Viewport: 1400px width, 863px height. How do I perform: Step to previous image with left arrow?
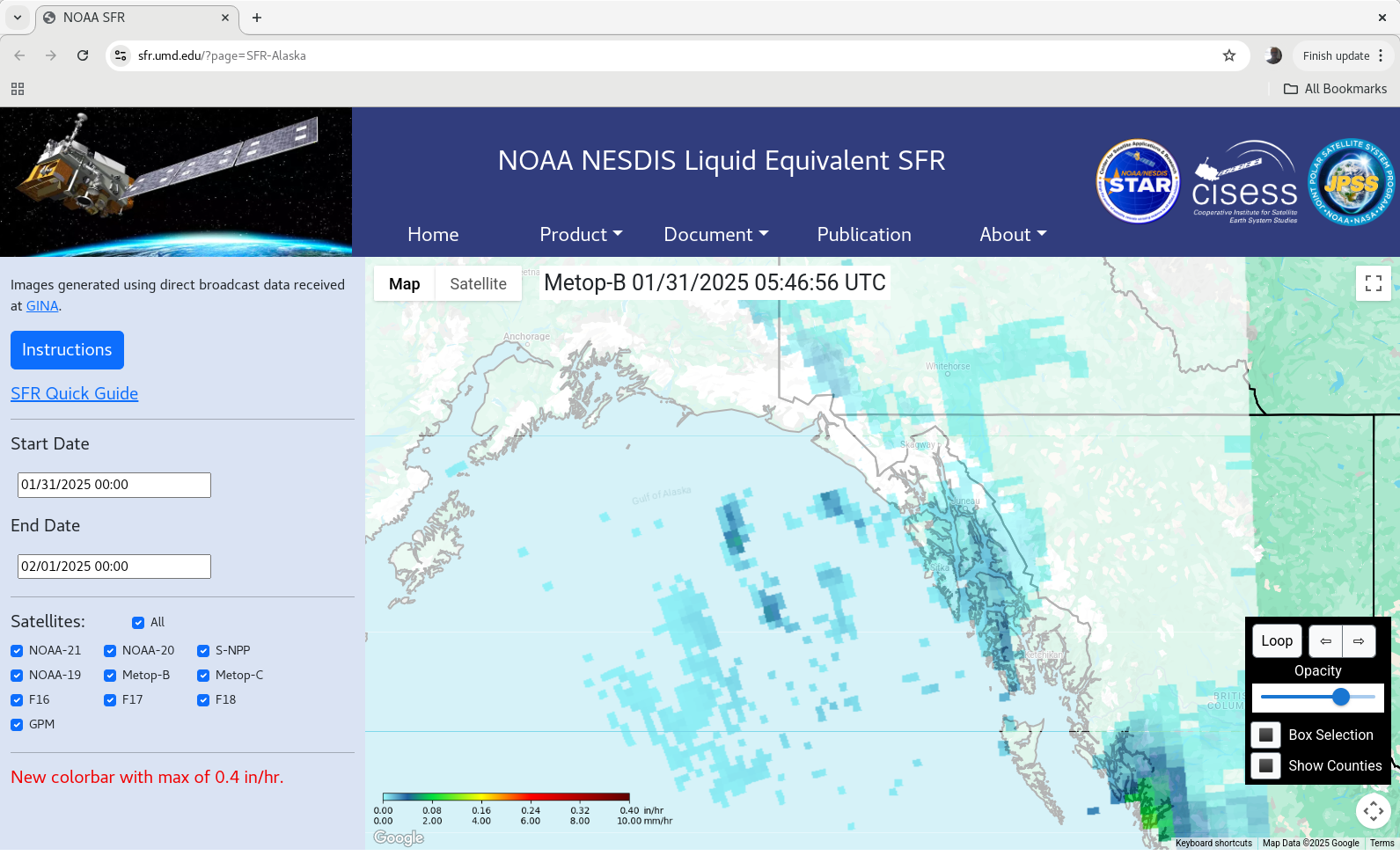point(1325,641)
